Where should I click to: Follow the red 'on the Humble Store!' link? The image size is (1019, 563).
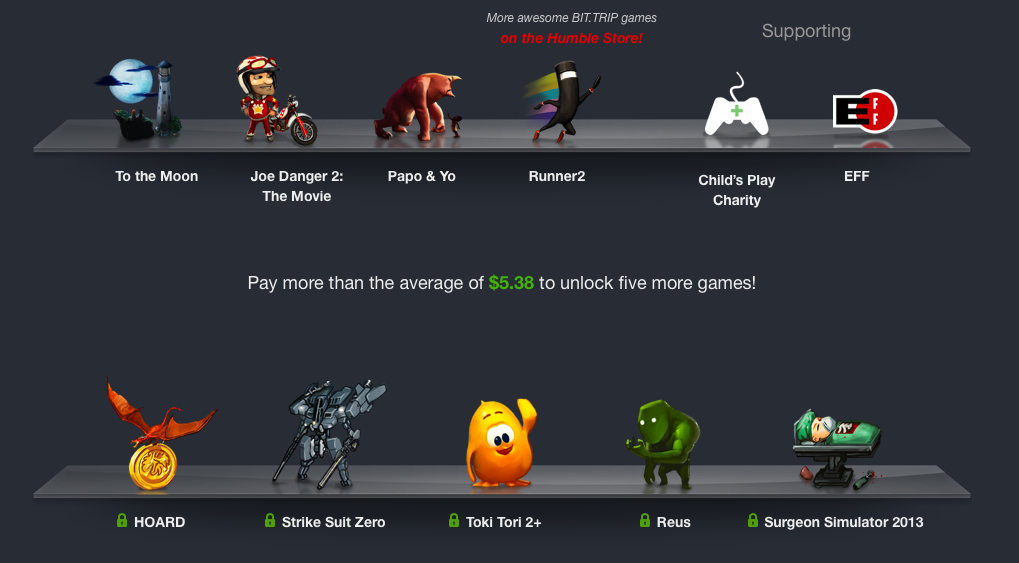571,38
